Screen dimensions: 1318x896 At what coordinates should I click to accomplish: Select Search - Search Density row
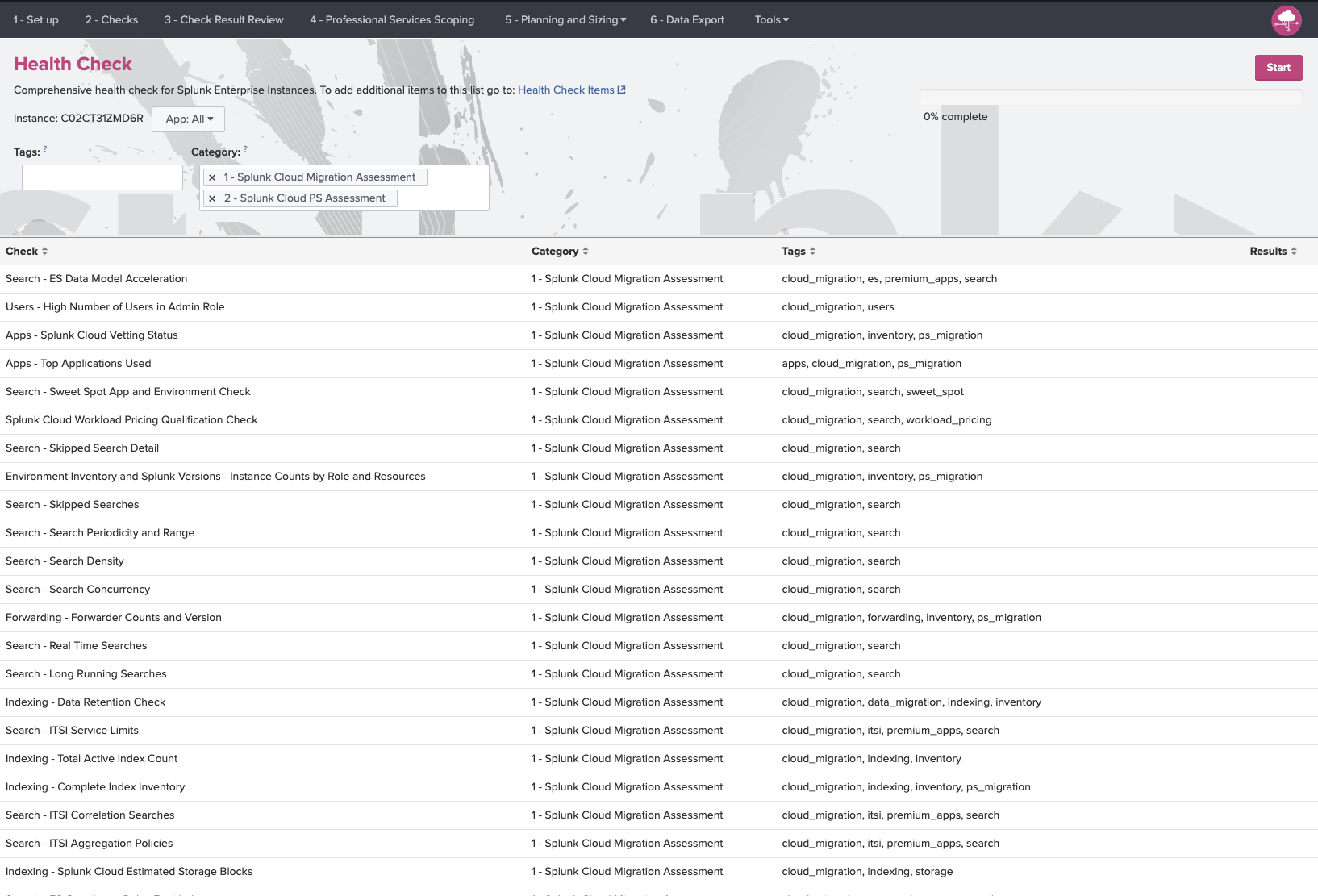coord(659,561)
